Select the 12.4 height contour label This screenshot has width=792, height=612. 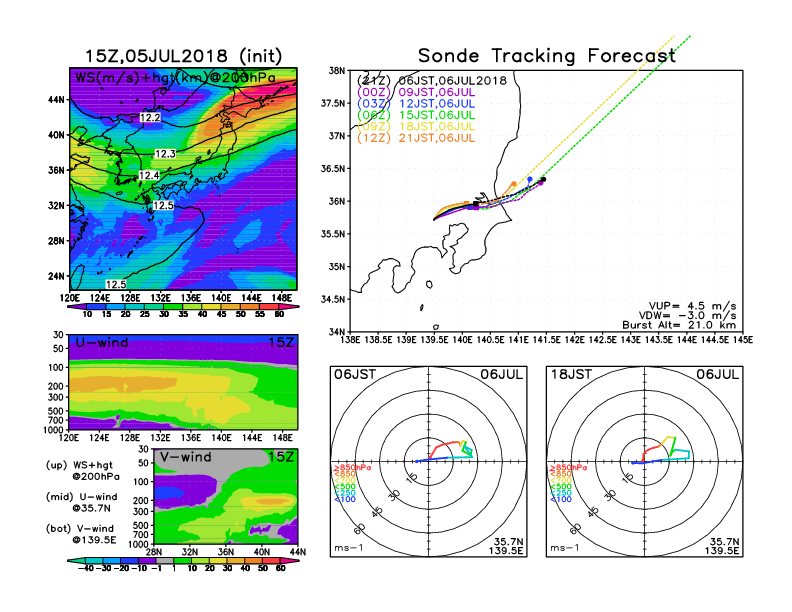148,176
